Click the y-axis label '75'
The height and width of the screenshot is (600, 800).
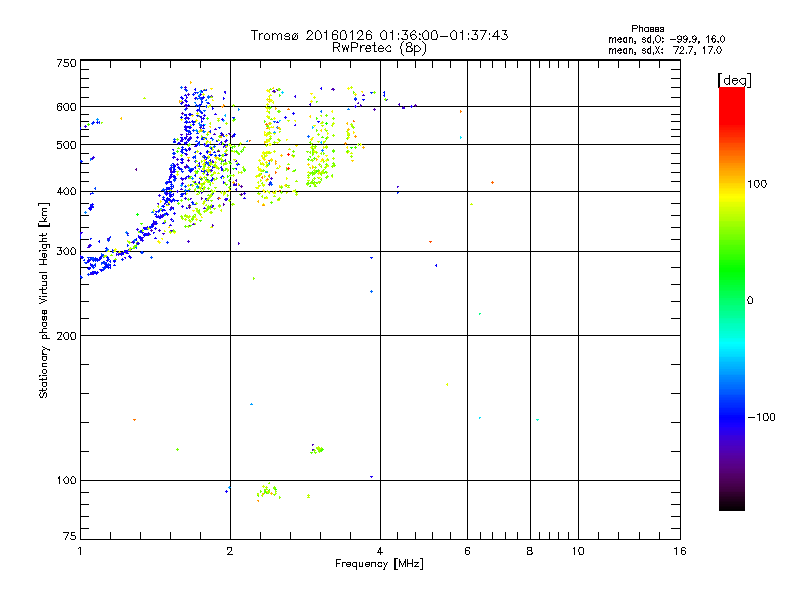click(x=70, y=536)
